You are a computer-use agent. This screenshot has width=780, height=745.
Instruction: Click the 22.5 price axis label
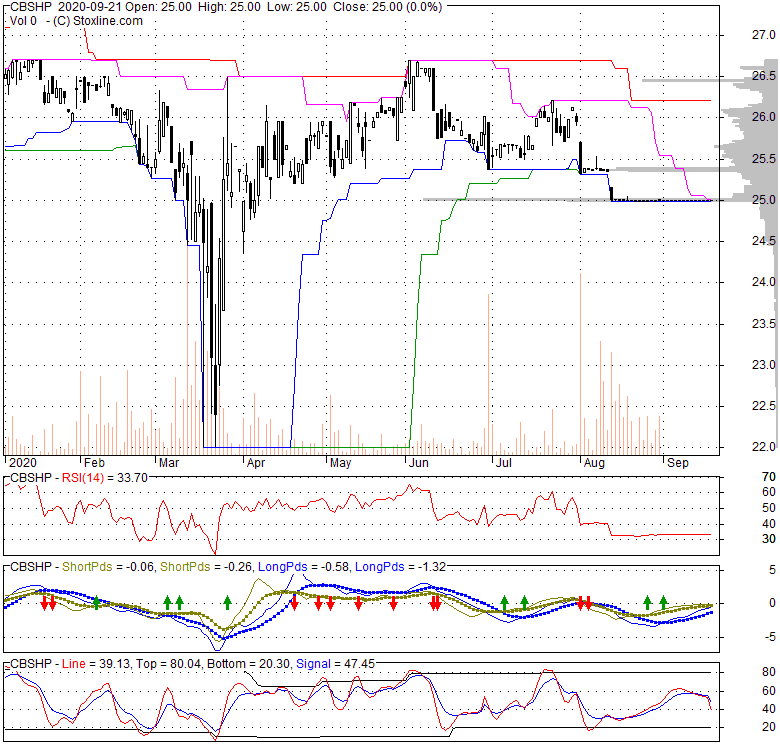(x=764, y=406)
